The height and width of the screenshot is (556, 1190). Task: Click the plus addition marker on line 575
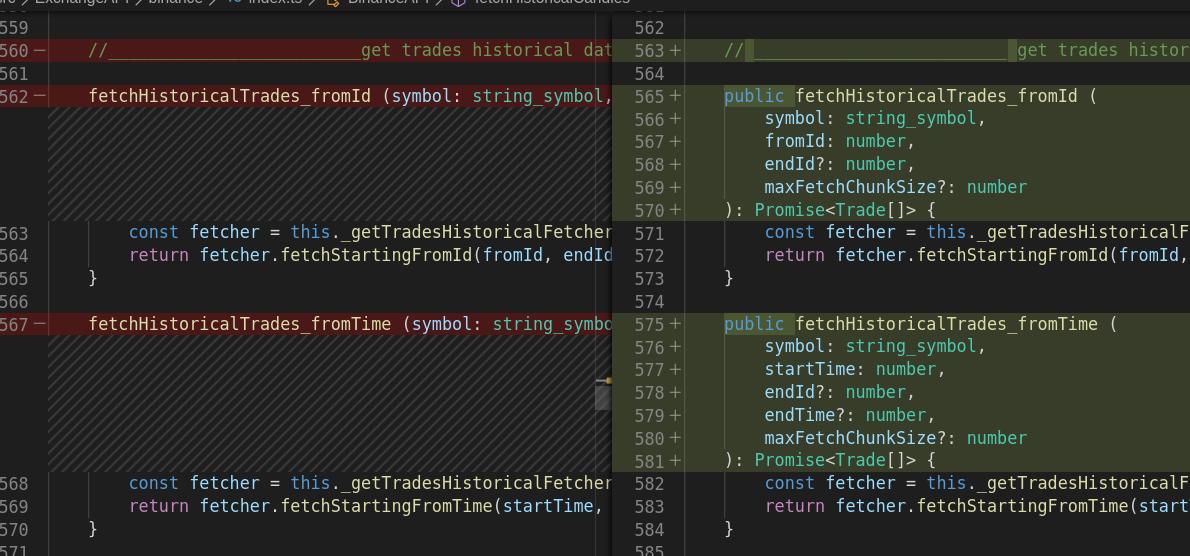675,324
